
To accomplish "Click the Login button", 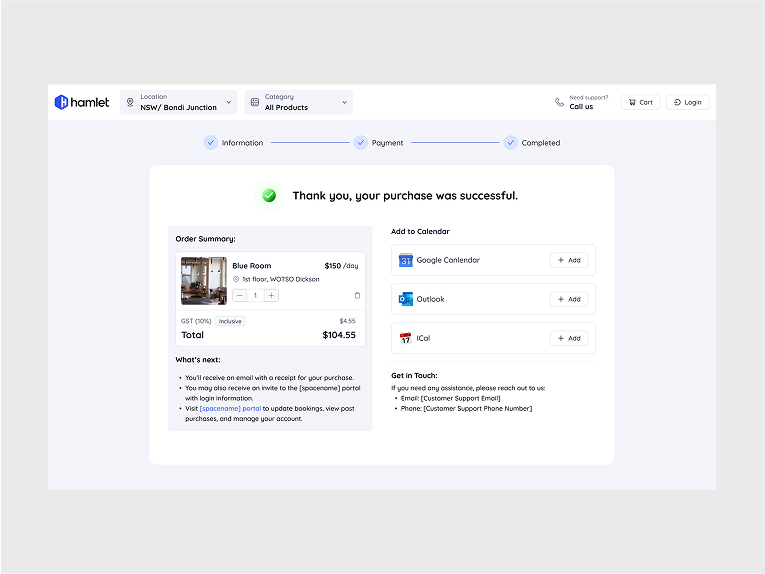I will 687,102.
